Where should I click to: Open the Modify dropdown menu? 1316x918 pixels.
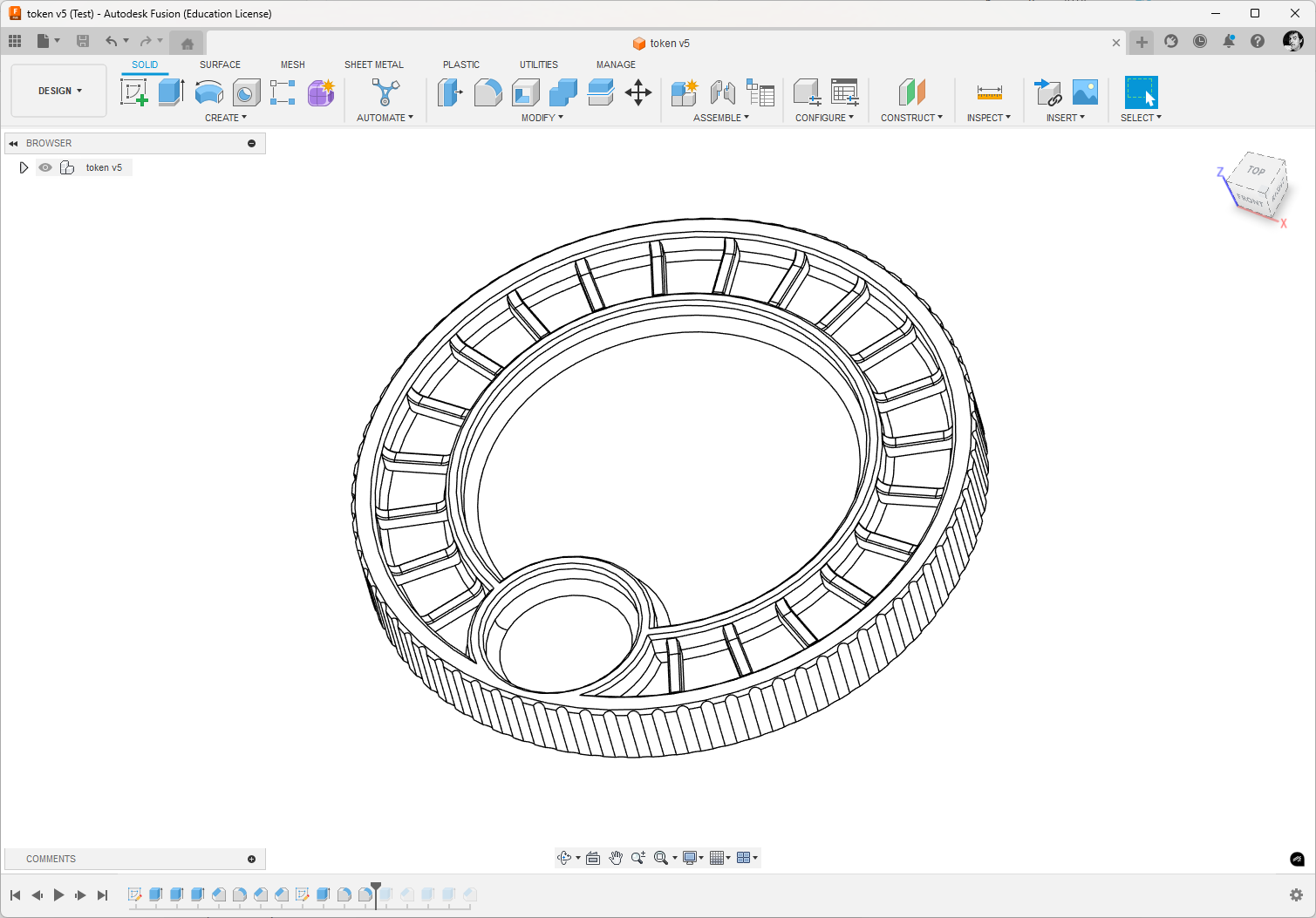(x=542, y=118)
